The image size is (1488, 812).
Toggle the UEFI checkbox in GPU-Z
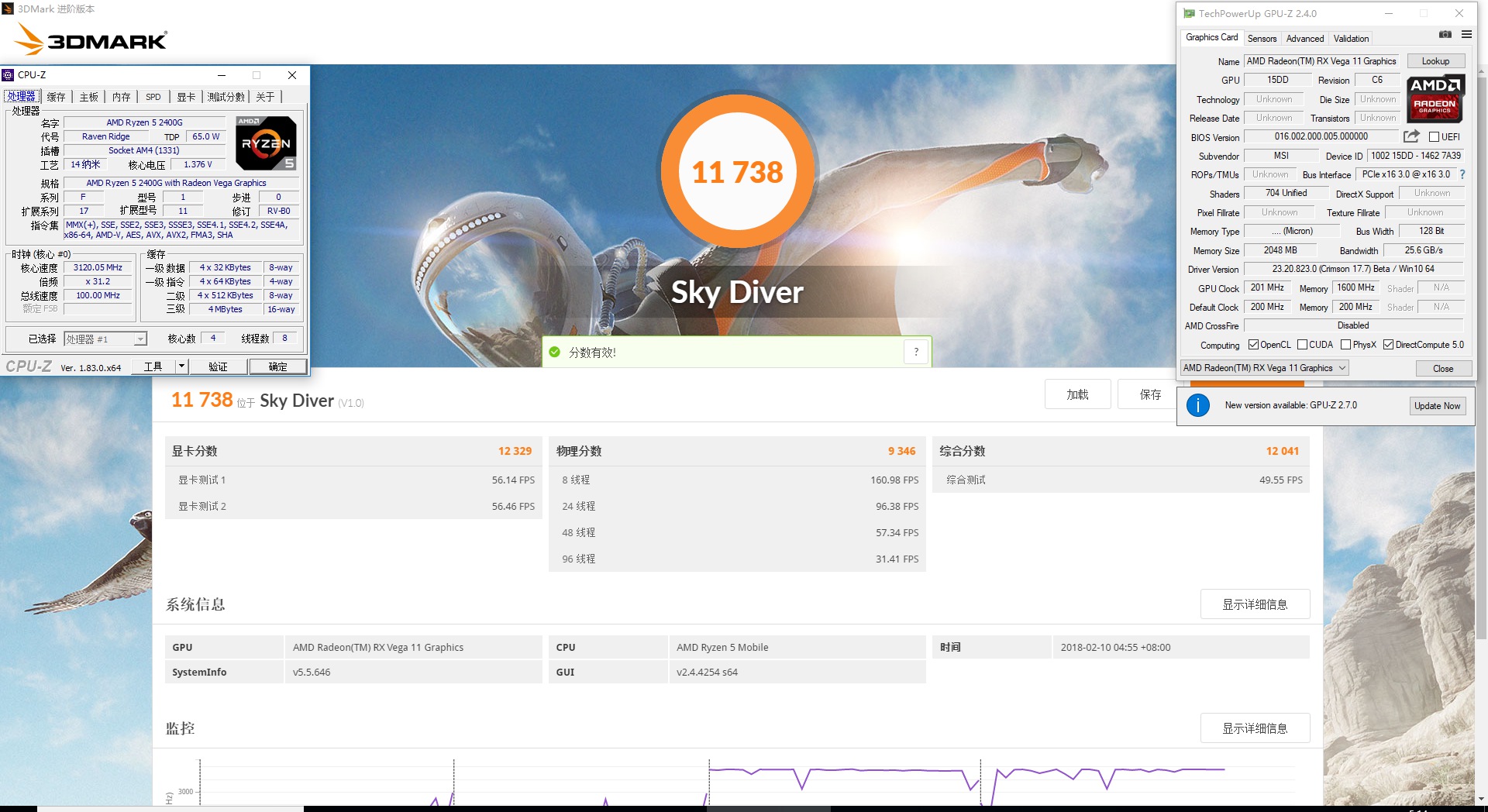[1434, 137]
